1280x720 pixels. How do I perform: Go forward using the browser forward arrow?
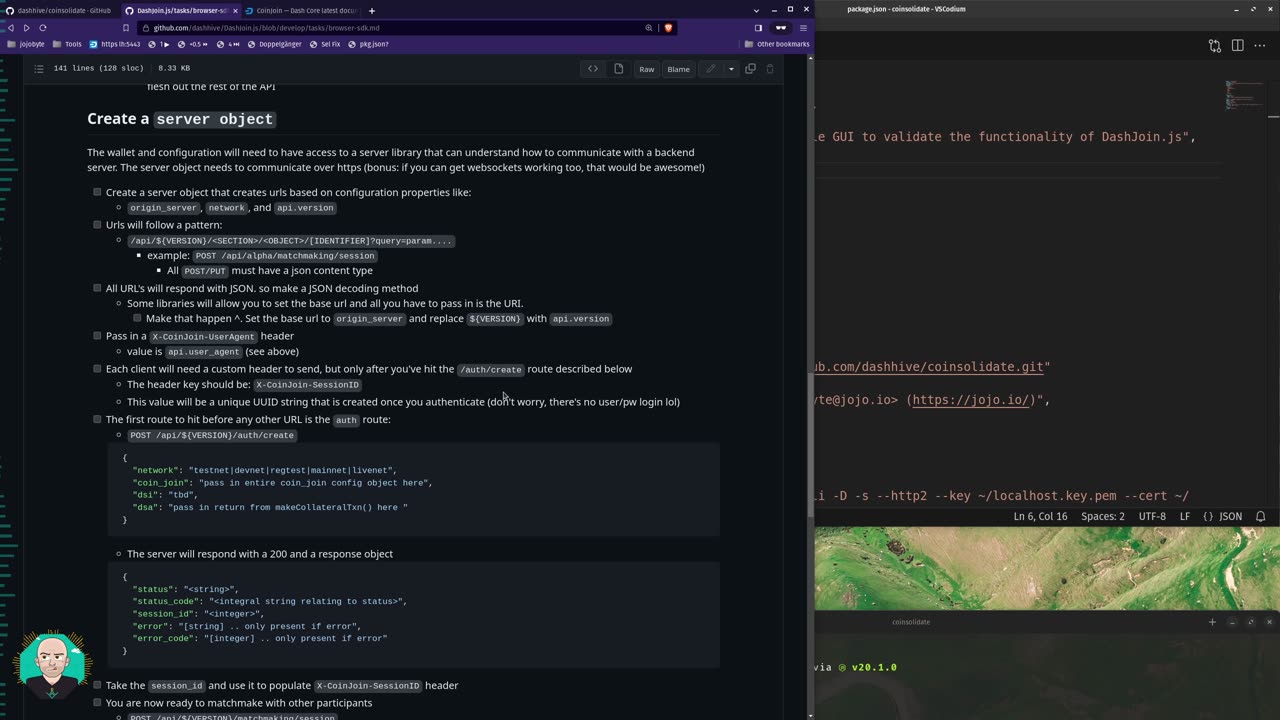(27, 28)
